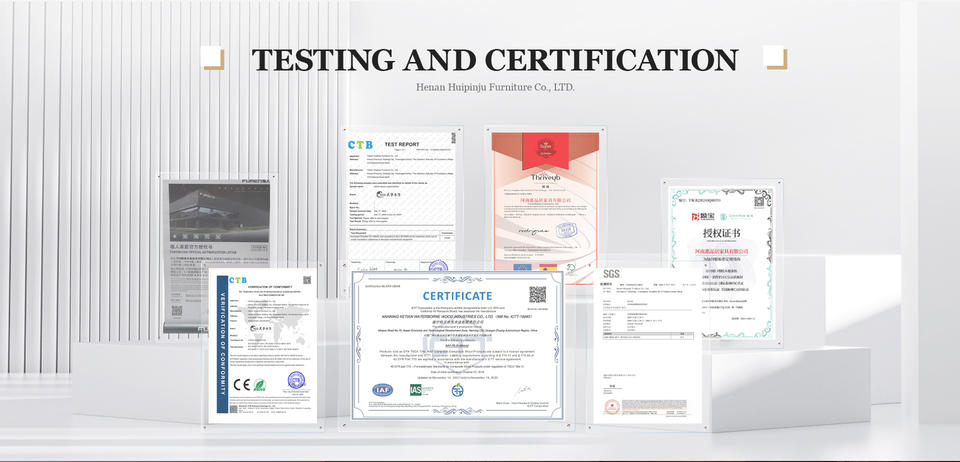Click the CE mark on the conformity certificate
The height and width of the screenshot is (462, 960).
(x=241, y=385)
